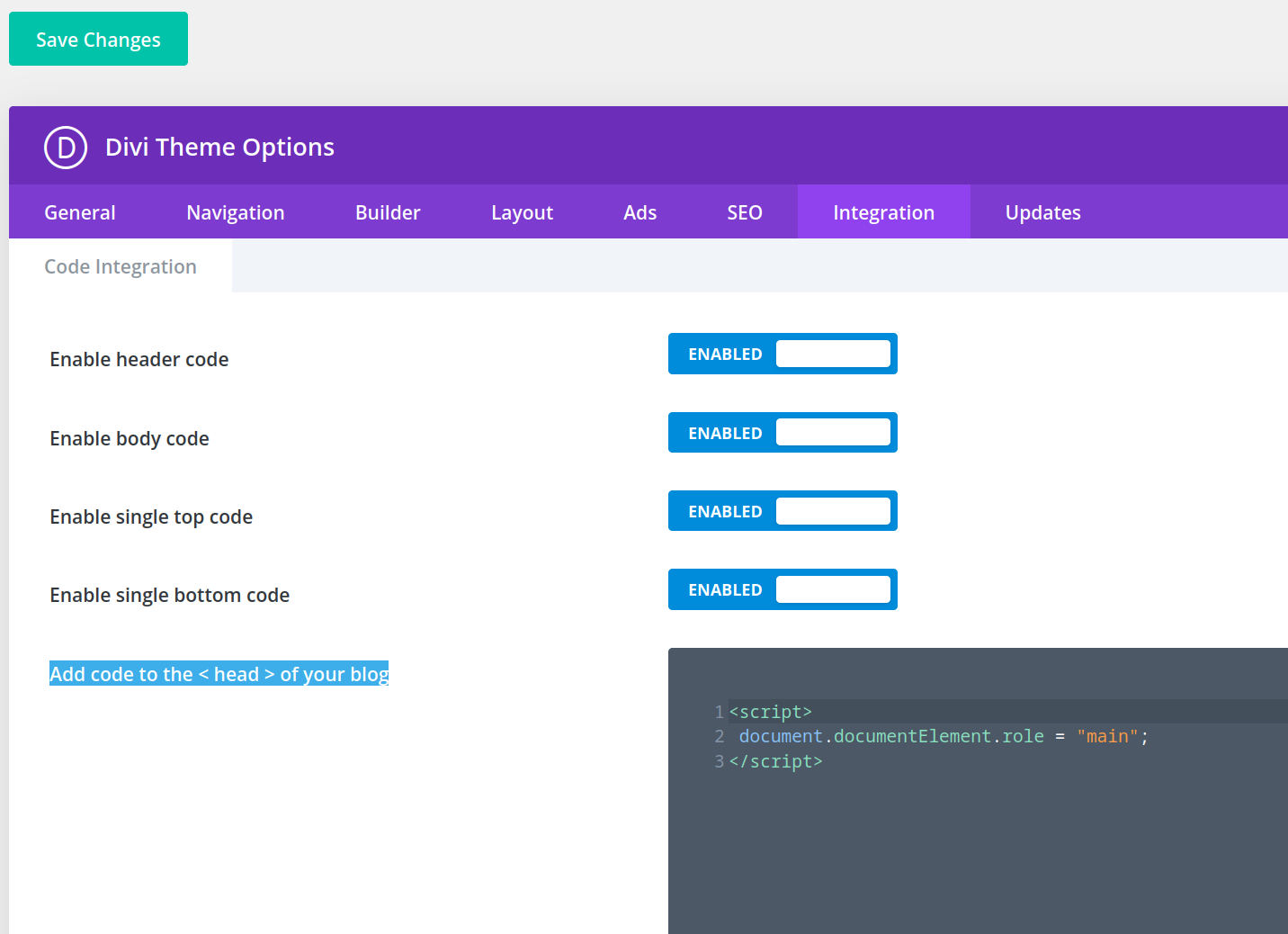The image size is (1288, 934).
Task: Click the opening <script> line in editor
Action: point(771,712)
